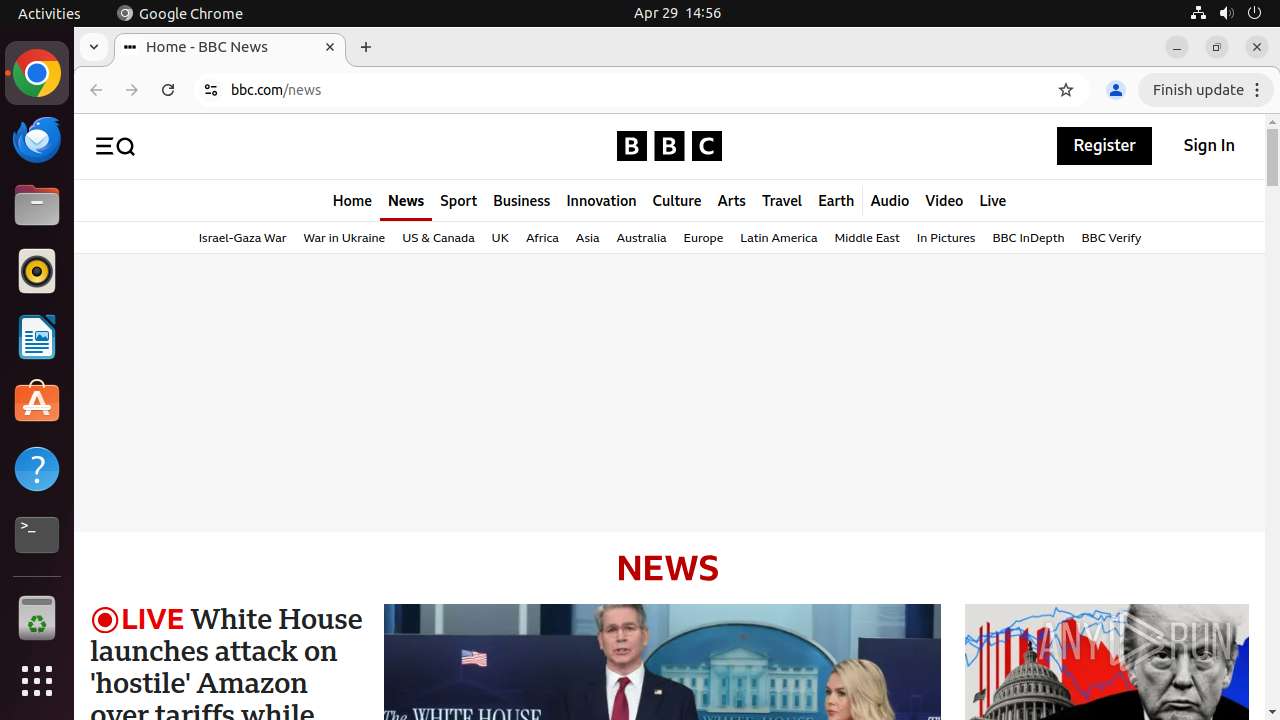Go to the Earth section
The height and width of the screenshot is (720, 1280).
[x=836, y=201]
